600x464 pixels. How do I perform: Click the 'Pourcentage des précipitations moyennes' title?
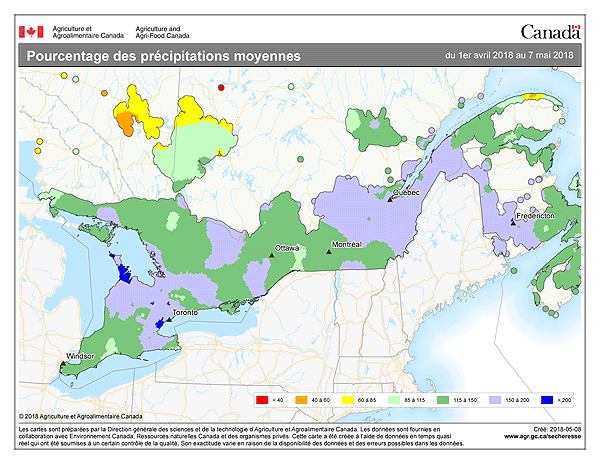tap(163, 57)
